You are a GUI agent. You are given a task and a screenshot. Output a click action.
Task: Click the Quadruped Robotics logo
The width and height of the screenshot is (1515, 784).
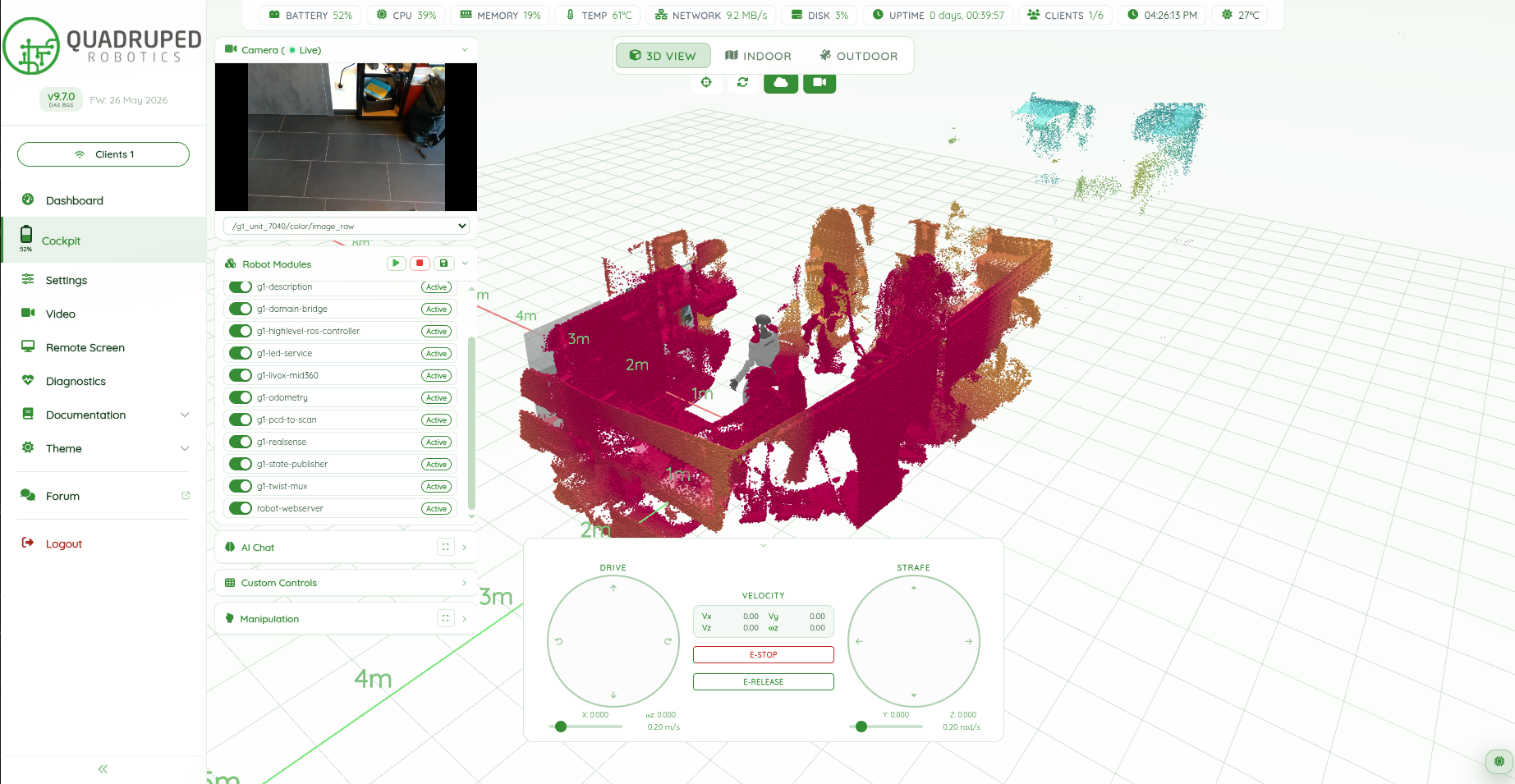coord(103,48)
